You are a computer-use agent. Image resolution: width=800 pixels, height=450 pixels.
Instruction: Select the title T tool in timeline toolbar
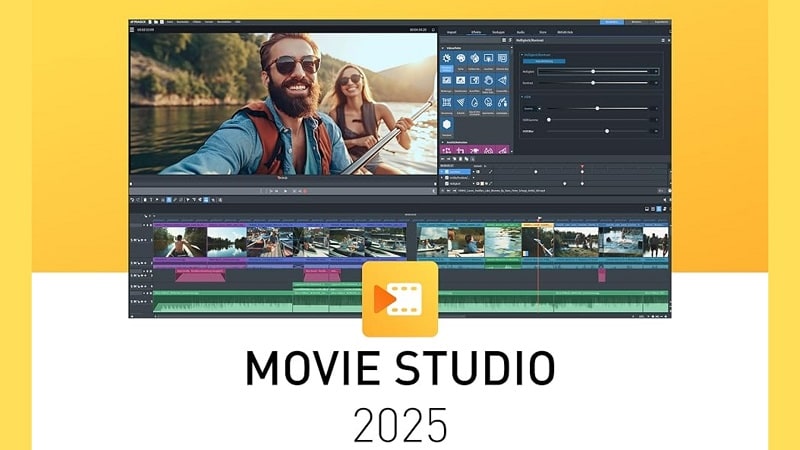[x=151, y=200]
